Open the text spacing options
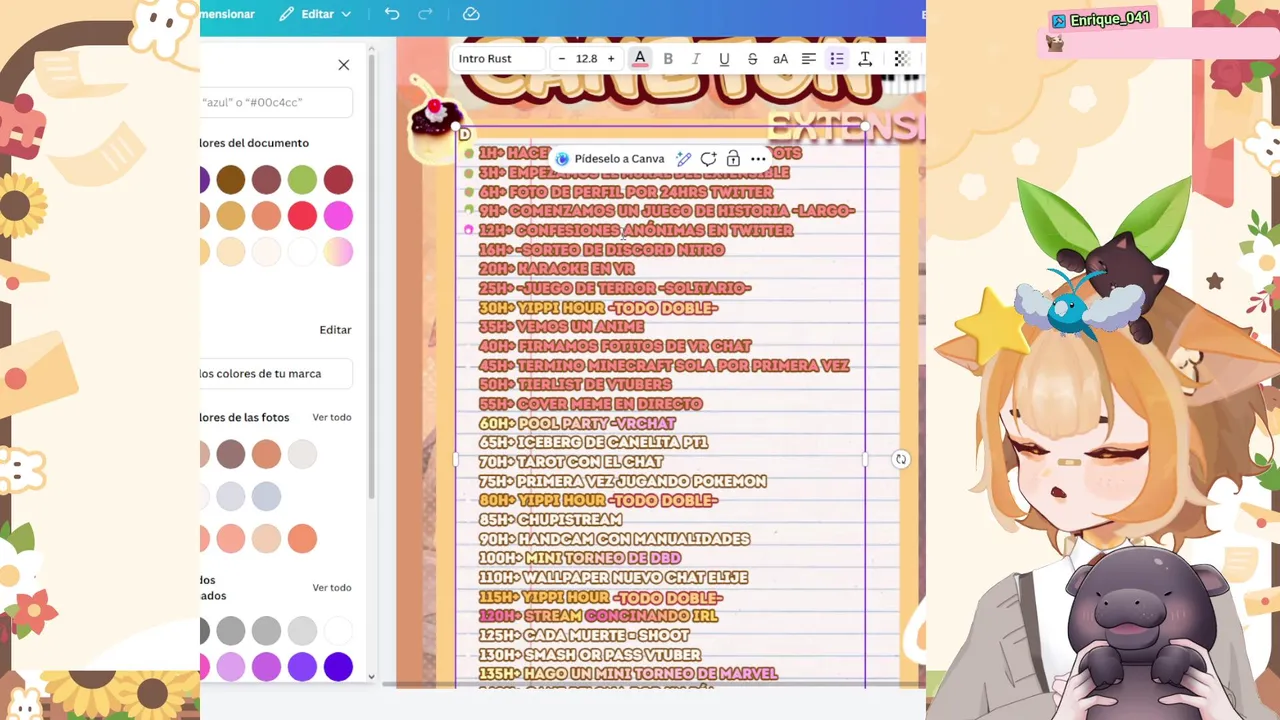The width and height of the screenshot is (1280, 720). (865, 59)
